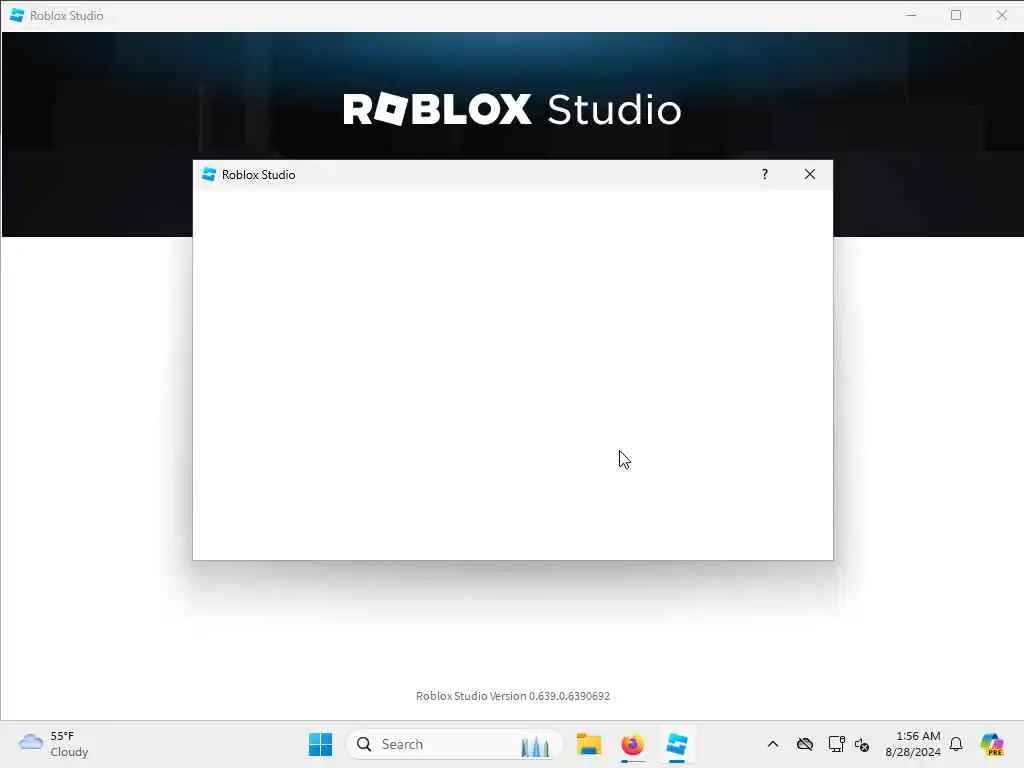Click the muted volume tray icon
The image size is (1024, 768).
click(862, 745)
